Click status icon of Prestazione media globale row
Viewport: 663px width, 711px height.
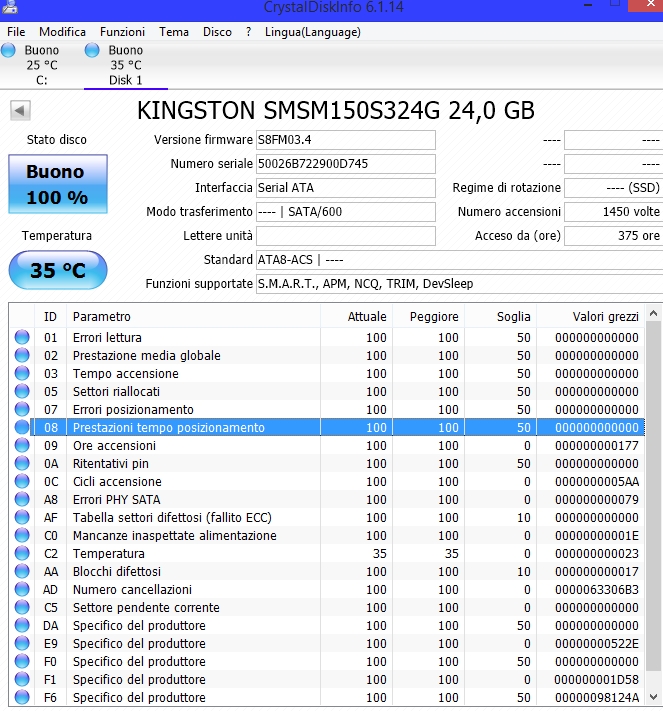[x=22, y=355]
